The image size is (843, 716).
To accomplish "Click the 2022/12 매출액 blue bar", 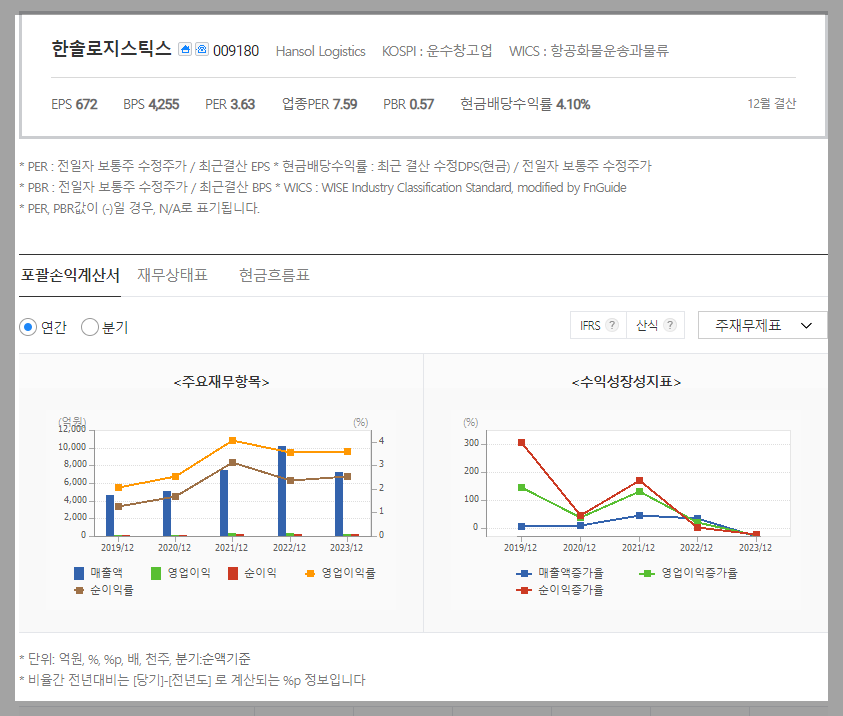I will click(282, 491).
